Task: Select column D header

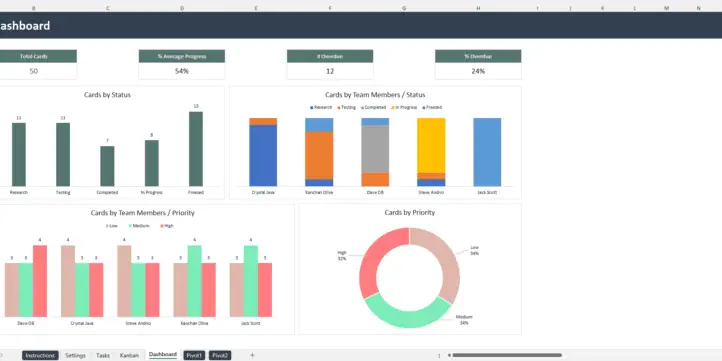Action: (x=182, y=8)
